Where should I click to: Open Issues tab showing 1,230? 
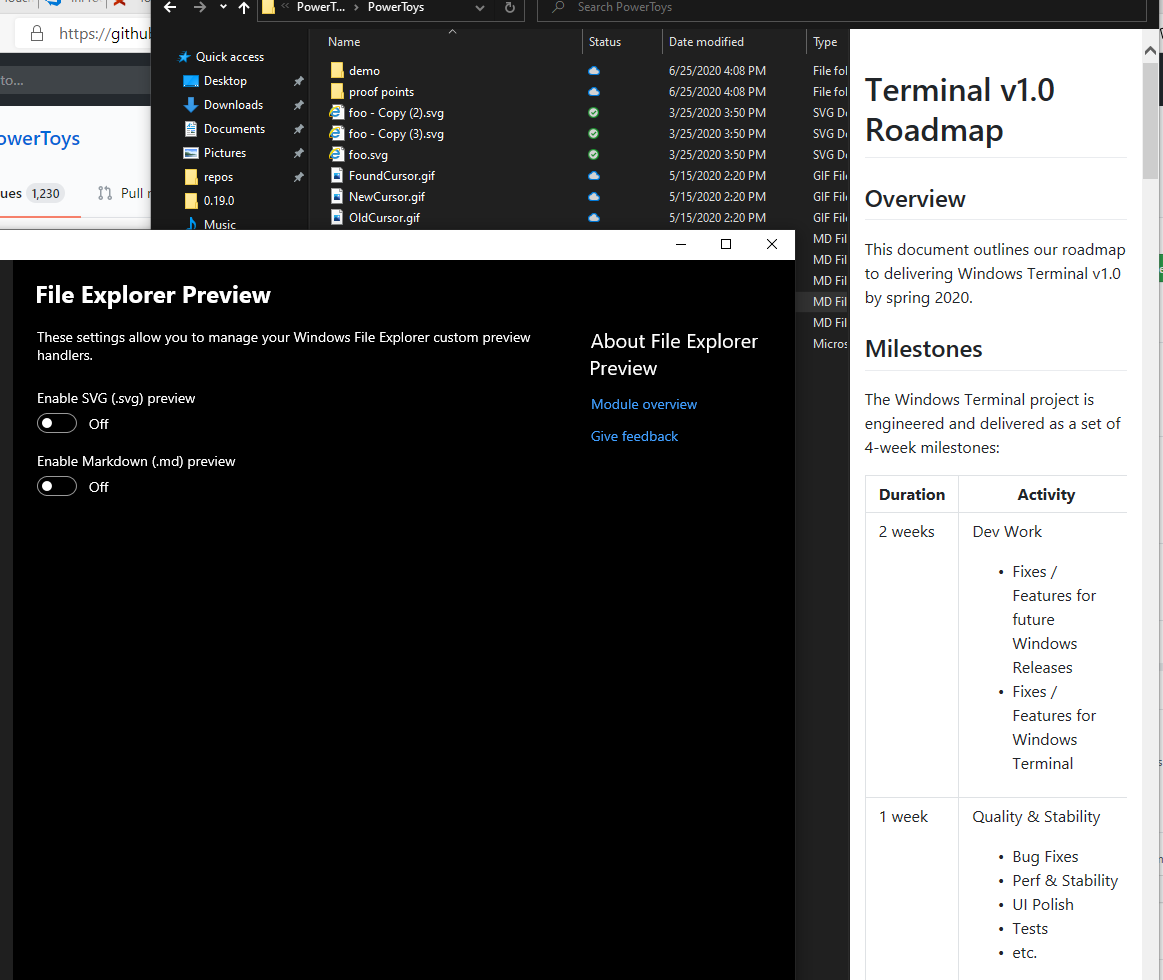tap(32, 193)
